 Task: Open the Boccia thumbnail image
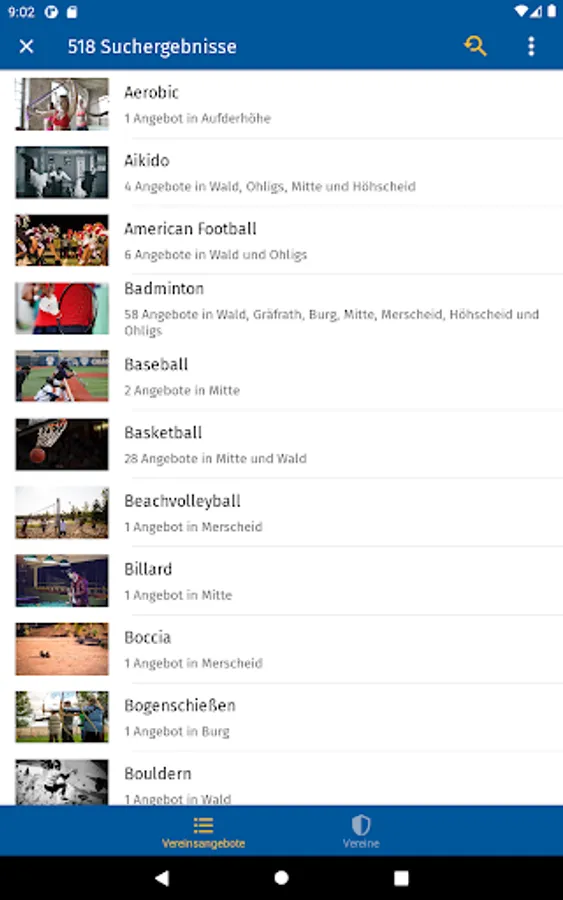click(x=62, y=649)
